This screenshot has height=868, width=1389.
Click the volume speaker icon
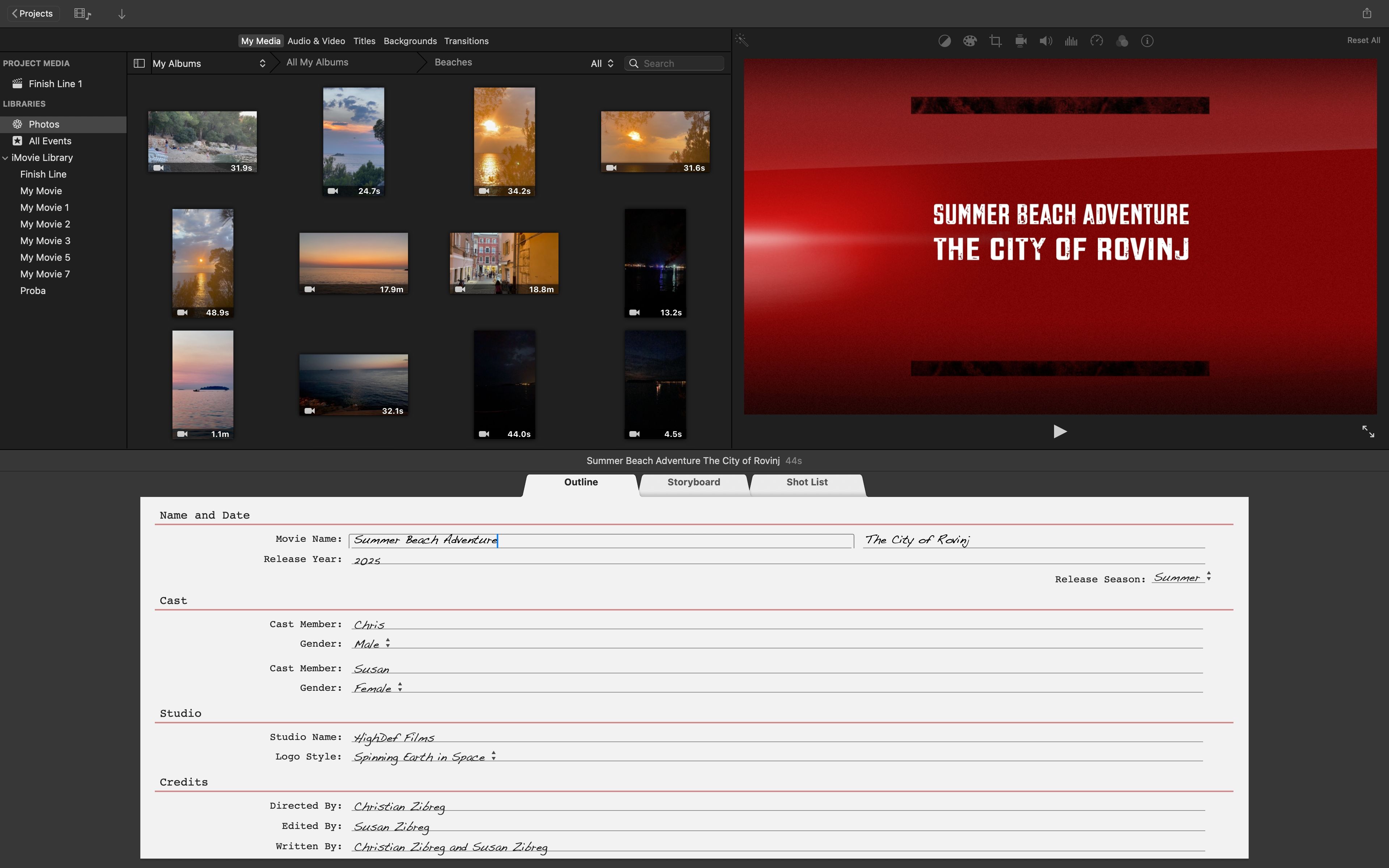[1046, 41]
